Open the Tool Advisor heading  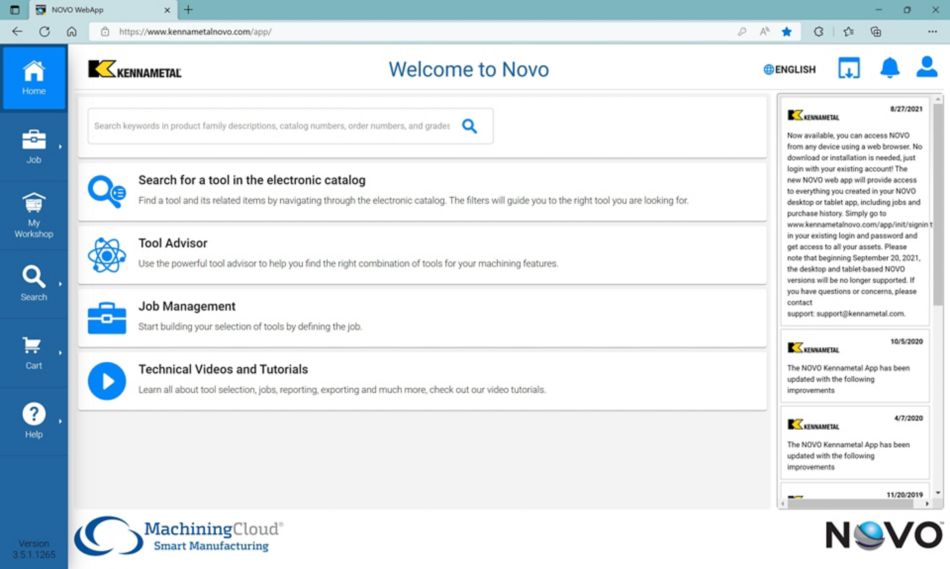click(x=173, y=243)
